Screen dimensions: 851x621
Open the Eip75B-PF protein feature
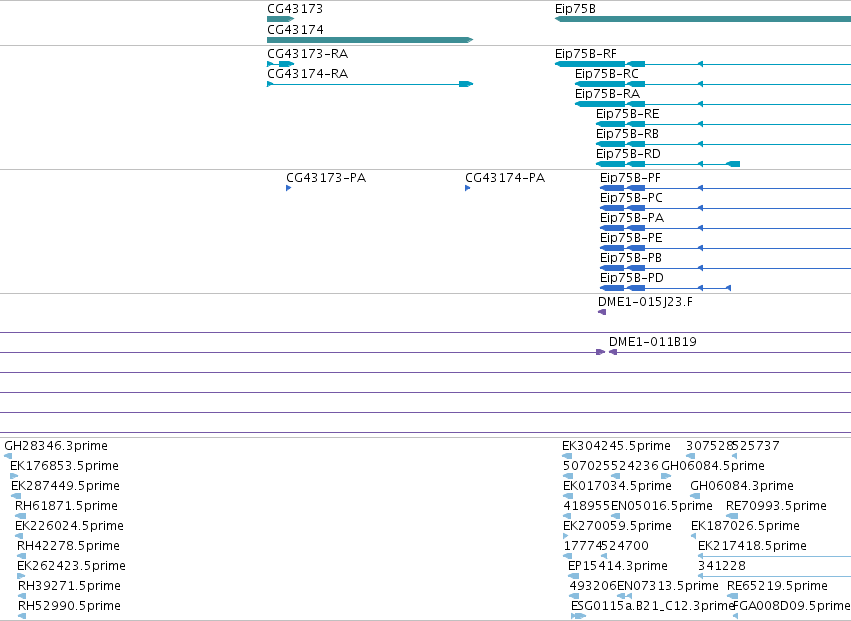(x=725, y=188)
